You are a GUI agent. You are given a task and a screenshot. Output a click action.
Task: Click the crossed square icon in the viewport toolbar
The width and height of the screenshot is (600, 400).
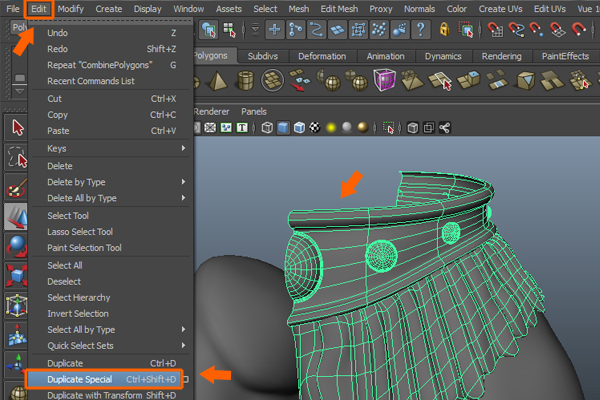click(210, 127)
